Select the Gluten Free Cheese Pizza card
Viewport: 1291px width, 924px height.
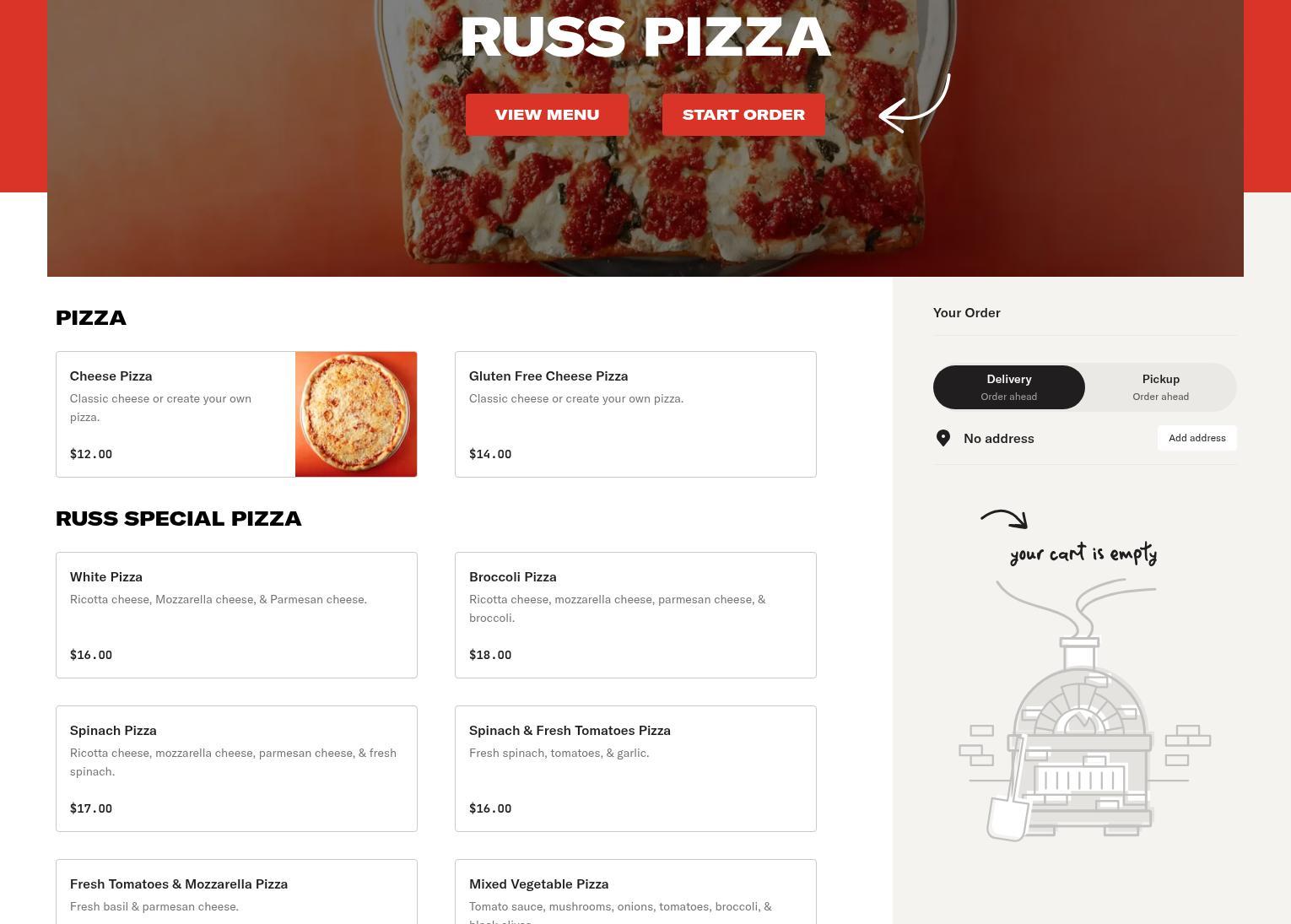635,414
